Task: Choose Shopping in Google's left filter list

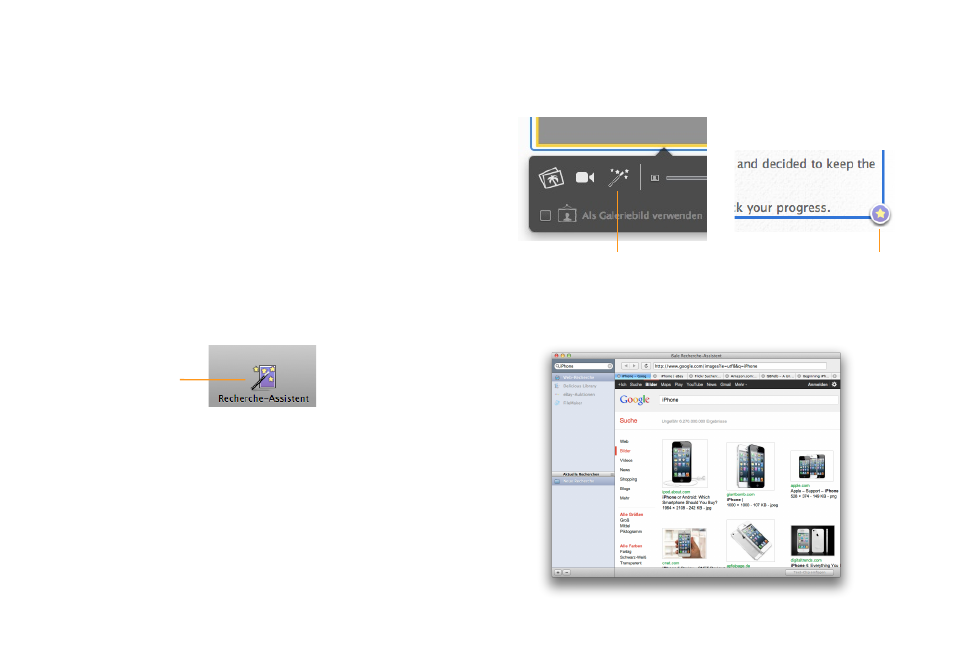Action: (x=628, y=479)
